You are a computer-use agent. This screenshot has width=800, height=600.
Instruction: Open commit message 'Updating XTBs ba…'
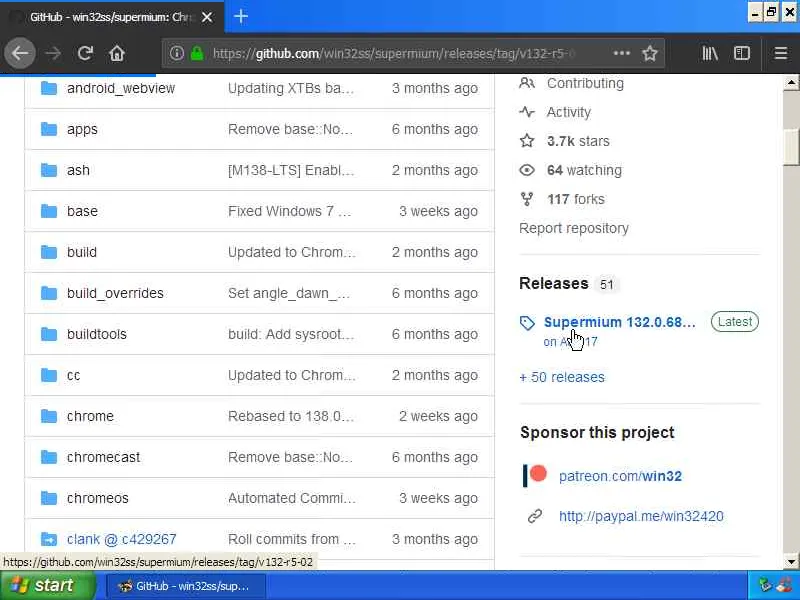(x=291, y=88)
